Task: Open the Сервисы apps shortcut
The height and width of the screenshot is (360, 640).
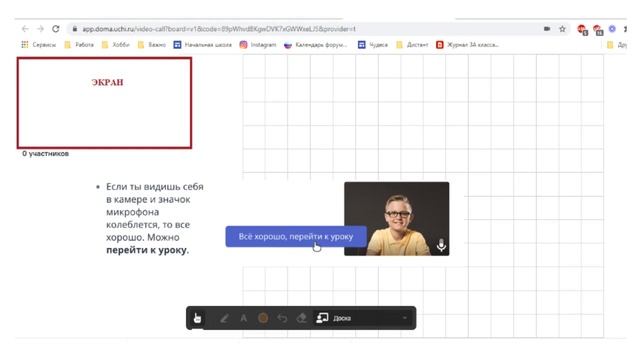Action: coord(38,44)
